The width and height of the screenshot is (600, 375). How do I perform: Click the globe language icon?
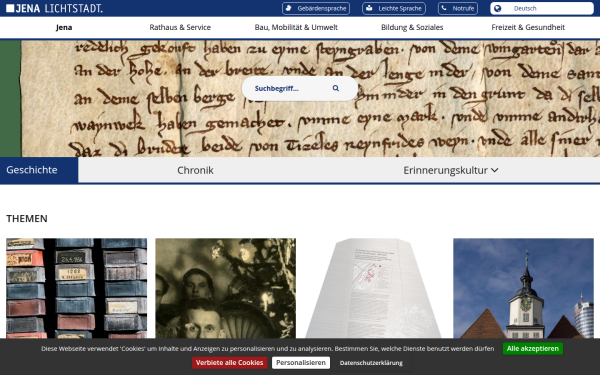tap(497, 8)
